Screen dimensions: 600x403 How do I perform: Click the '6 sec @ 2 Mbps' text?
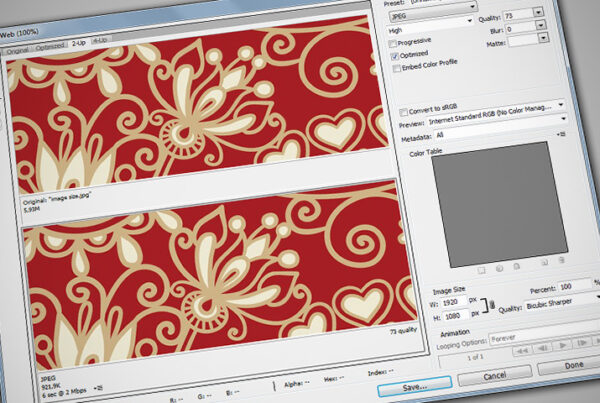[x=64, y=392]
